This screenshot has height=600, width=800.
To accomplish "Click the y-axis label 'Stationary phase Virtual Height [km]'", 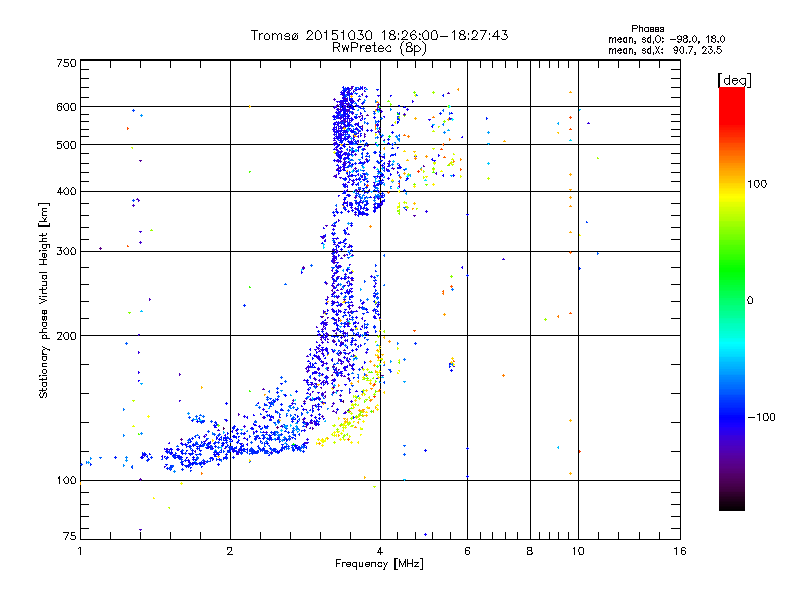I will tap(43, 301).
